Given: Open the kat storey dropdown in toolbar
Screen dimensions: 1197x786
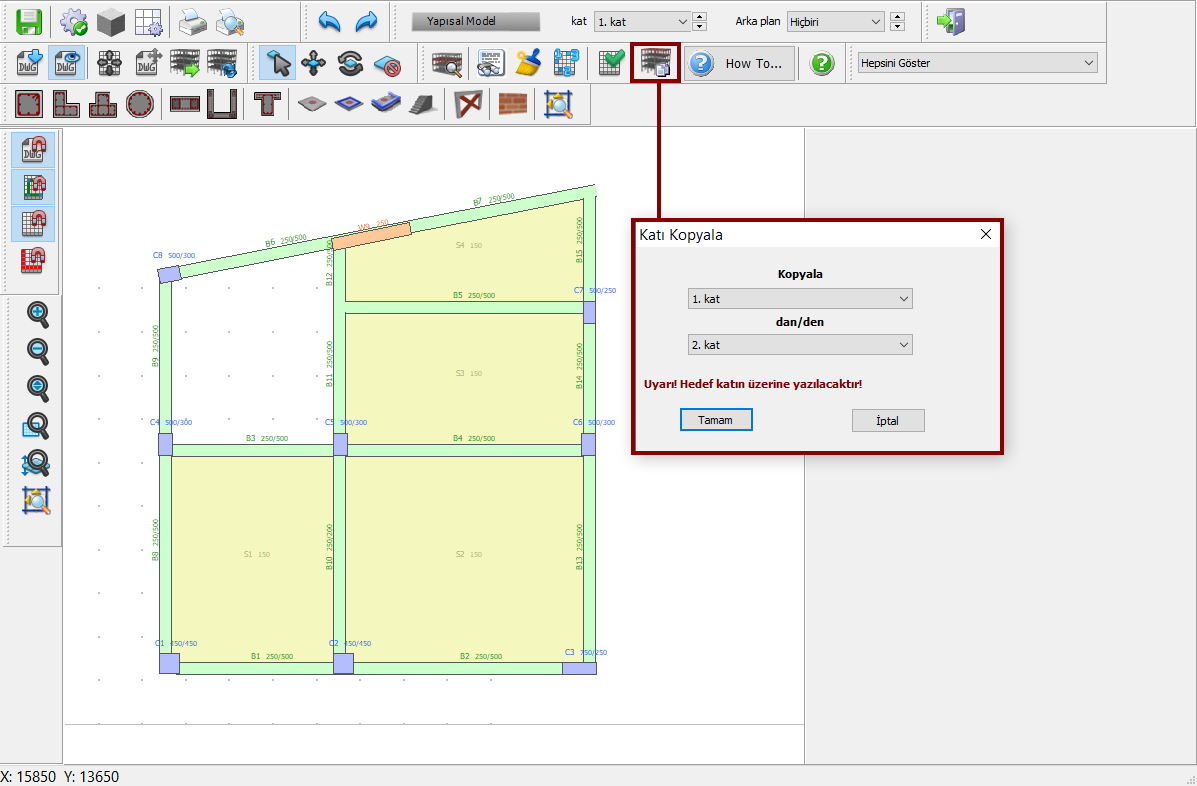Looking at the screenshot, I should pos(642,21).
